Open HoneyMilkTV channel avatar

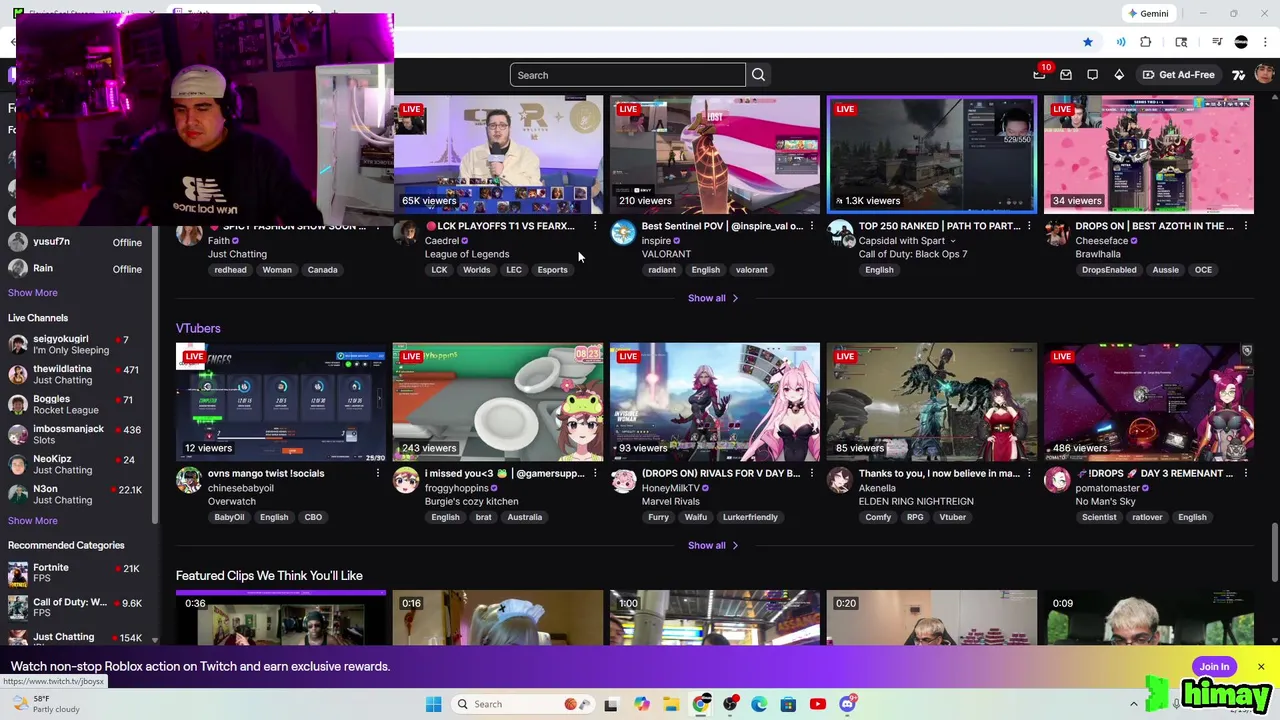(x=623, y=480)
